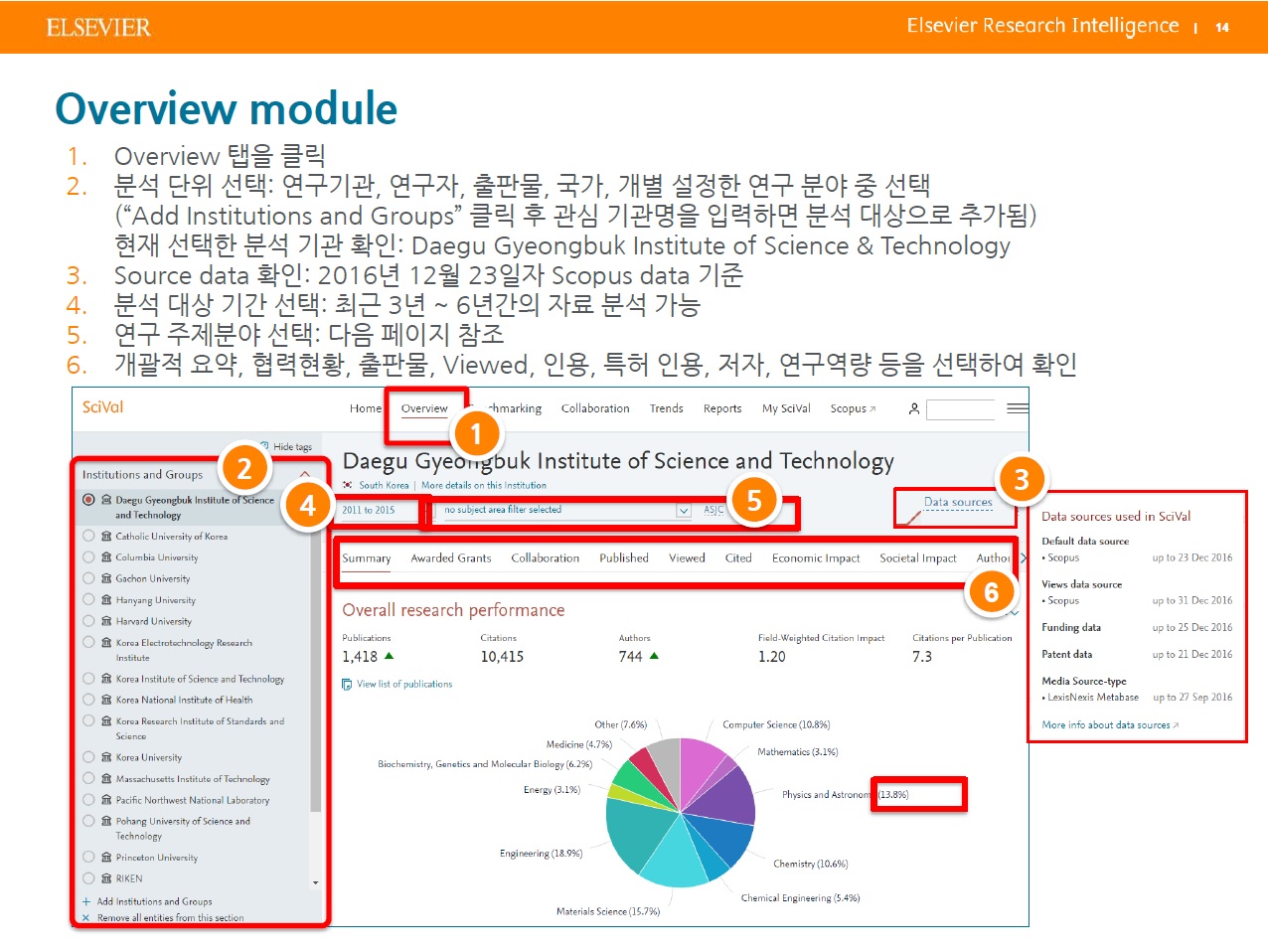
Task: Click the Citations value 10,415
Action: [x=502, y=657]
